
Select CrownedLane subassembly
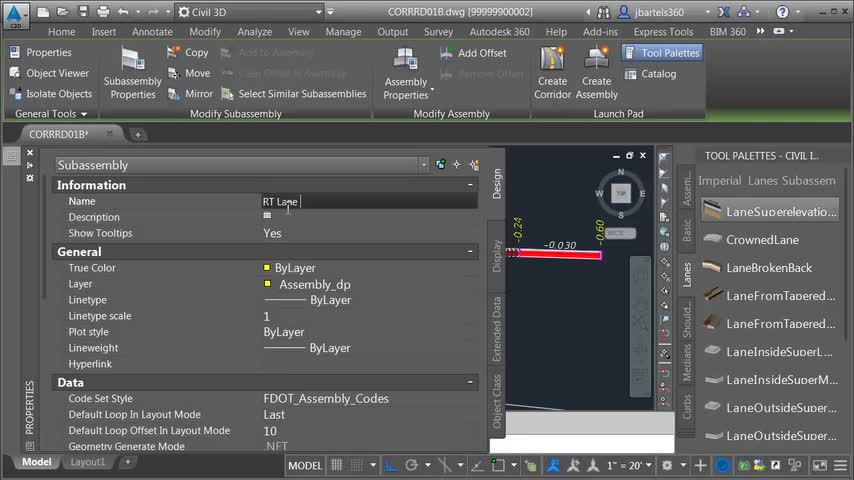(x=752, y=240)
